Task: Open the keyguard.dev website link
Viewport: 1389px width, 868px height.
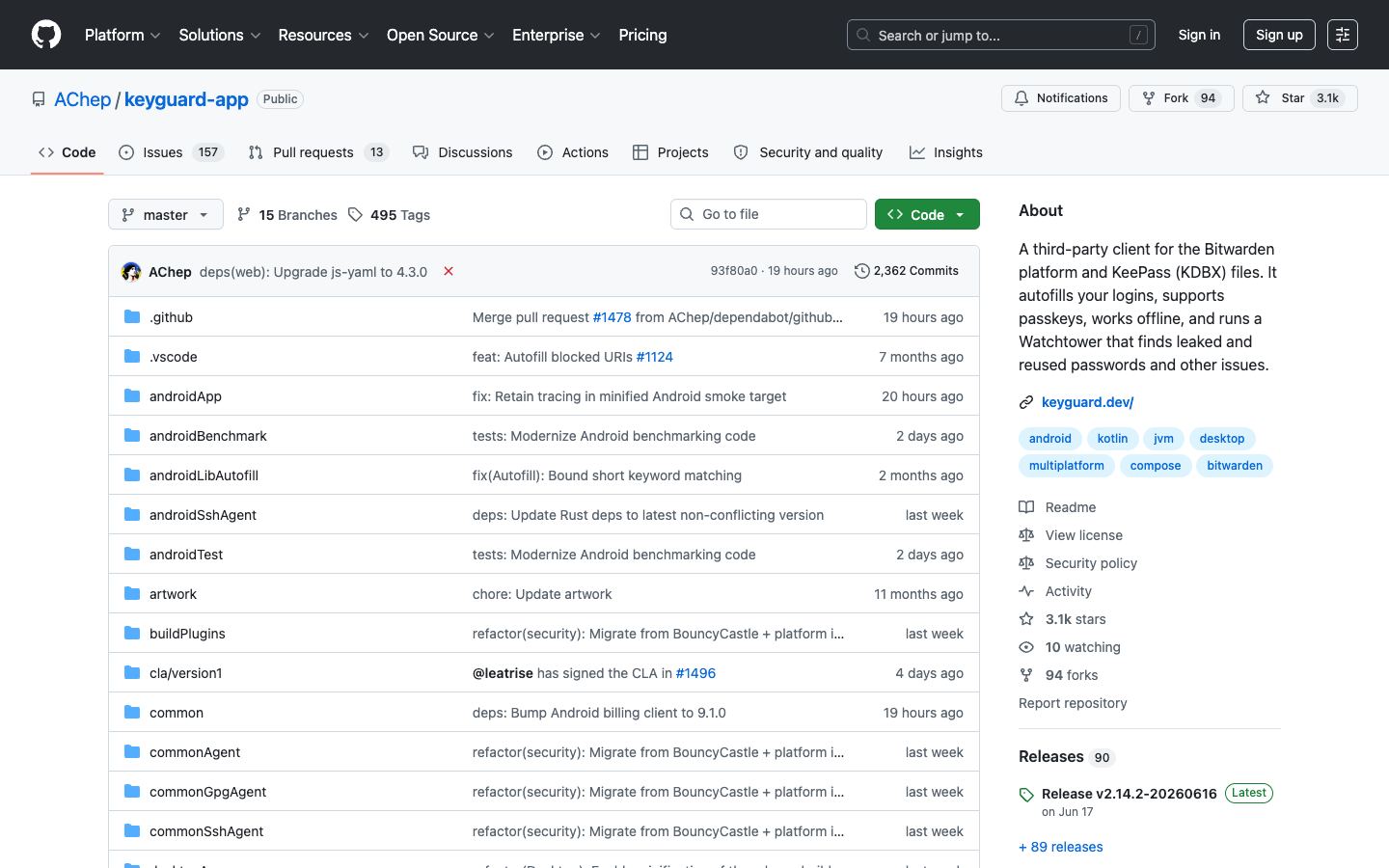Action: click(1087, 402)
